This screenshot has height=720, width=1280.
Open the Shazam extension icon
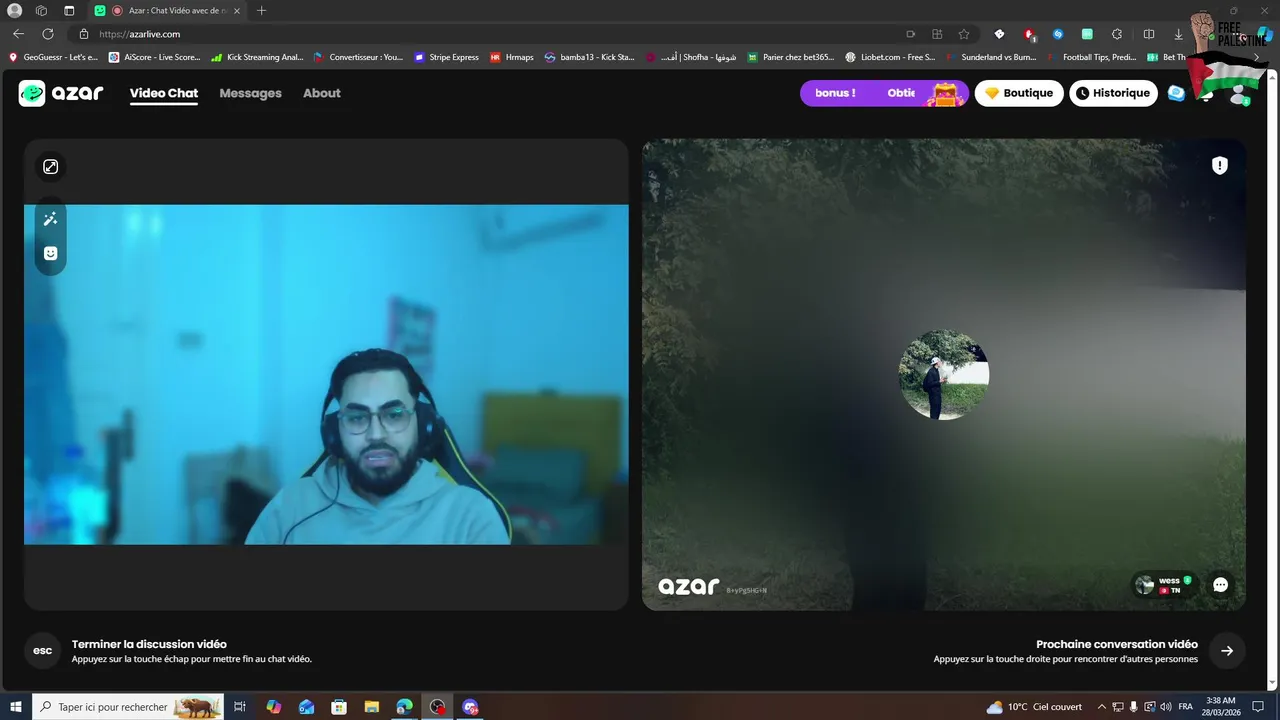[1058, 34]
